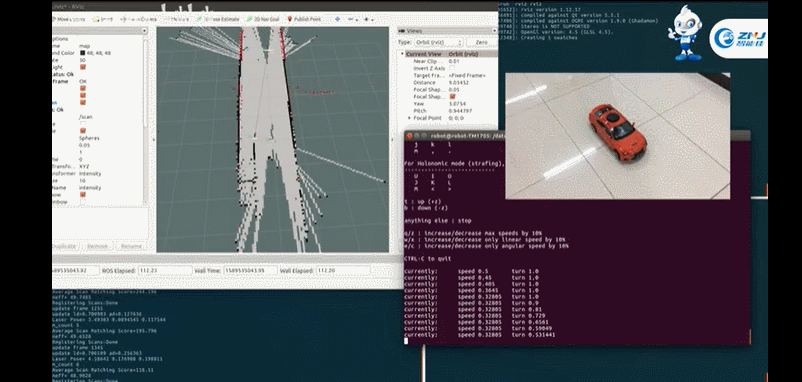This screenshot has width=802, height=382.
Task: Click the orange car camera video overlay
Action: pyautogui.click(x=617, y=136)
